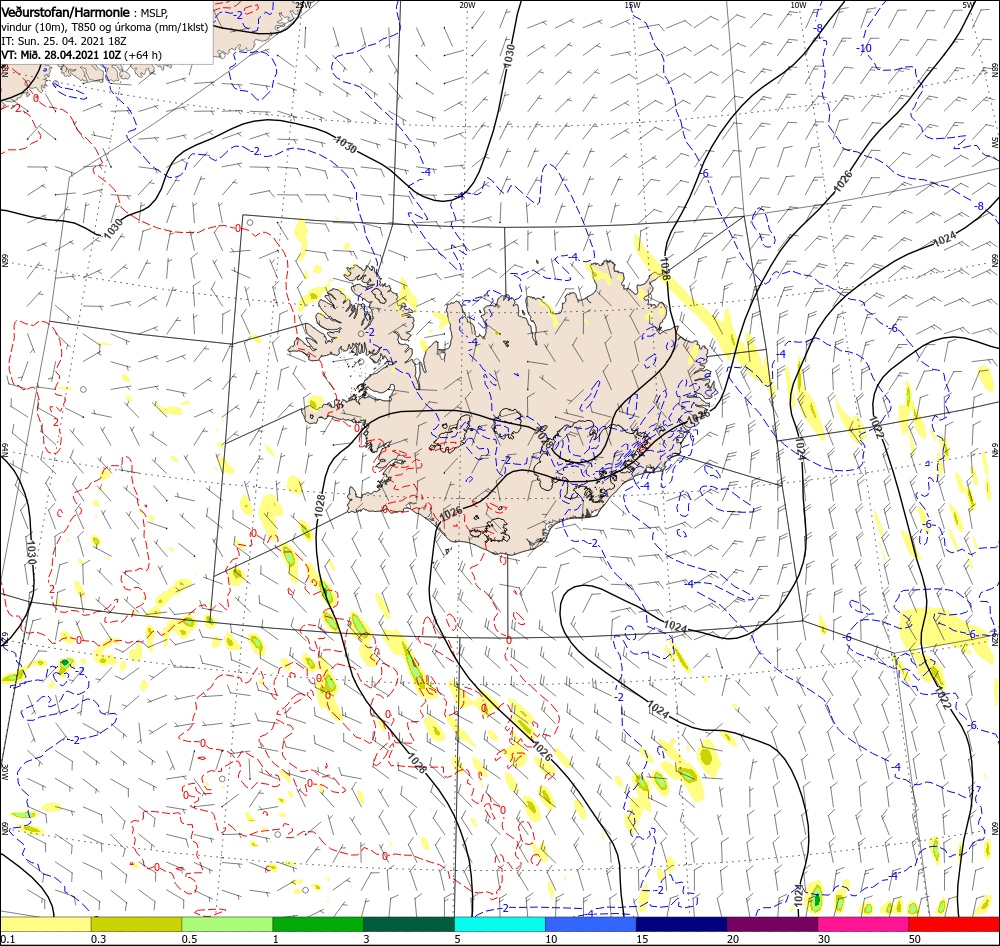Pick the cyan 5 mm legend swatch
Screen dimensions: 1000x946
pos(500,924)
